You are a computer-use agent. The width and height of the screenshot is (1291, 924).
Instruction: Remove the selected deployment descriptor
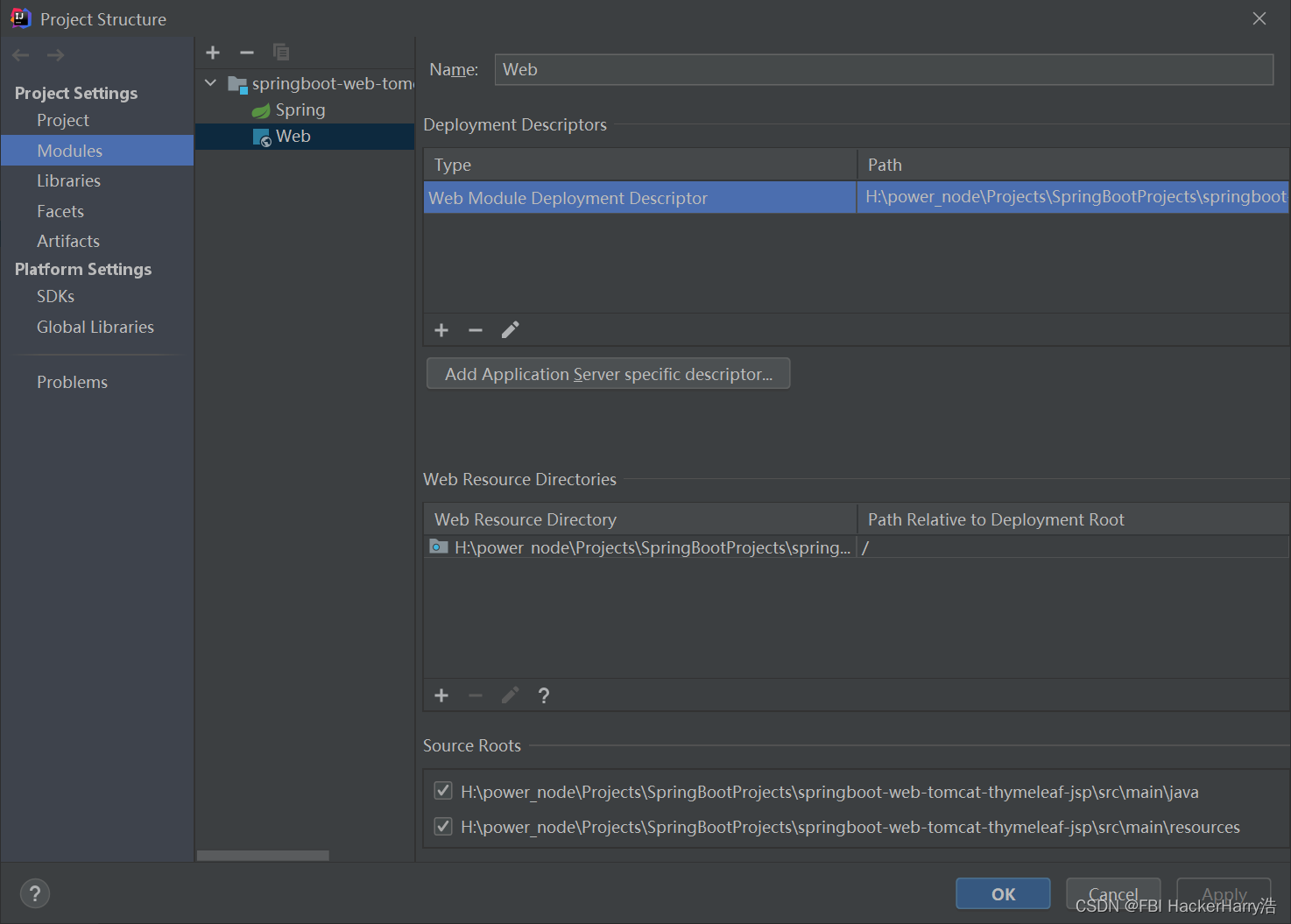(x=476, y=330)
